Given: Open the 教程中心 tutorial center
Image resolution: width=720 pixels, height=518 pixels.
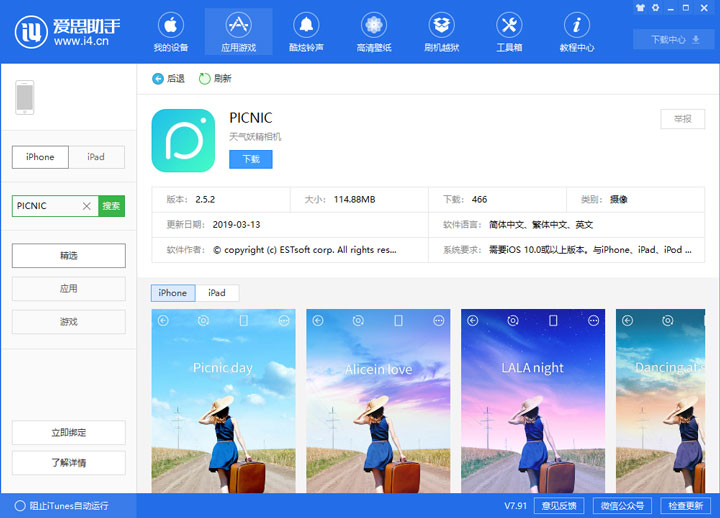Looking at the screenshot, I should point(577,32).
